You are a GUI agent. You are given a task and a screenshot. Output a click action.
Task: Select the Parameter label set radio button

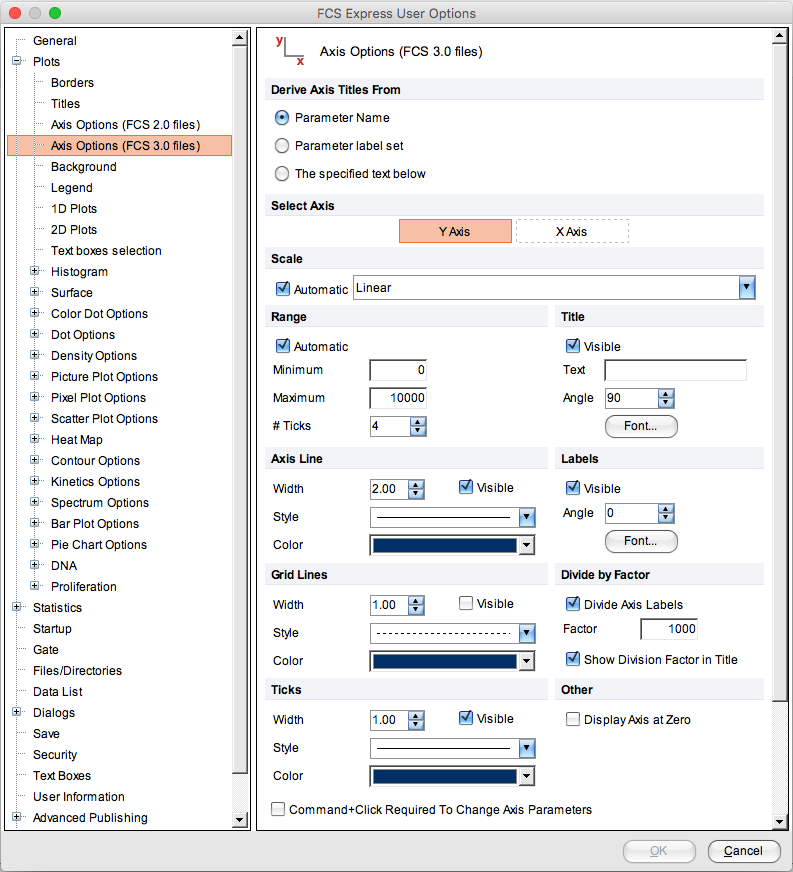tap(282, 146)
